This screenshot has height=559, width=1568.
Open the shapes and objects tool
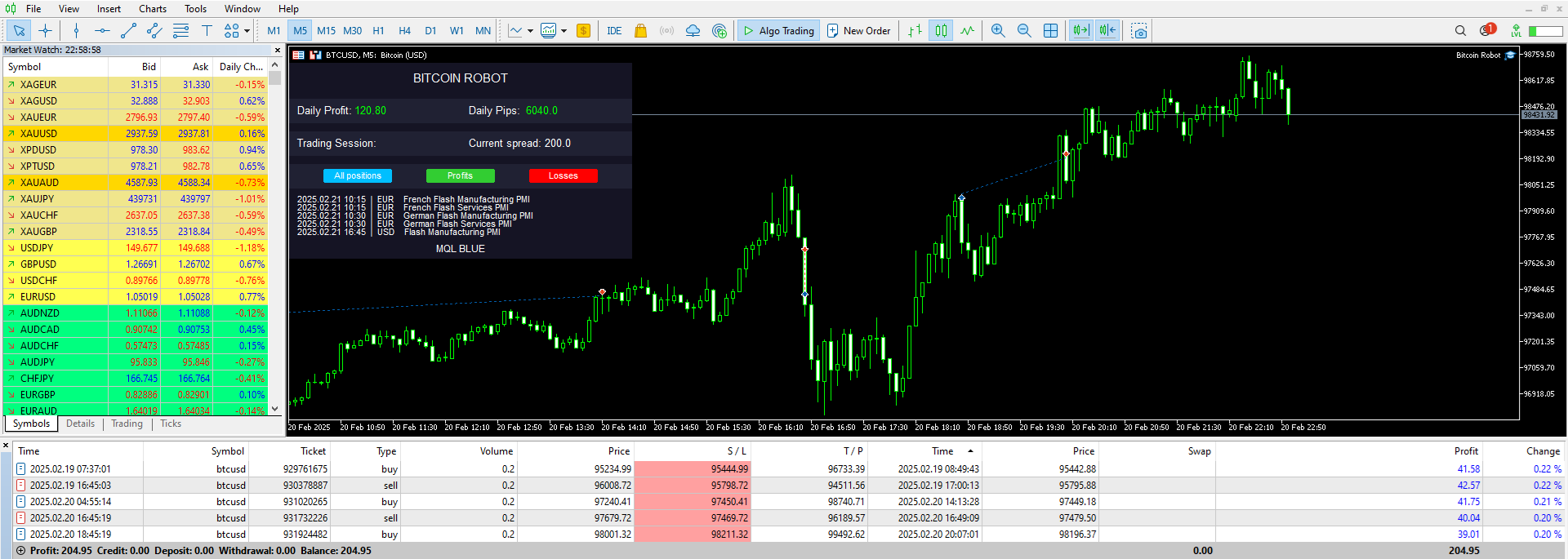point(232,31)
